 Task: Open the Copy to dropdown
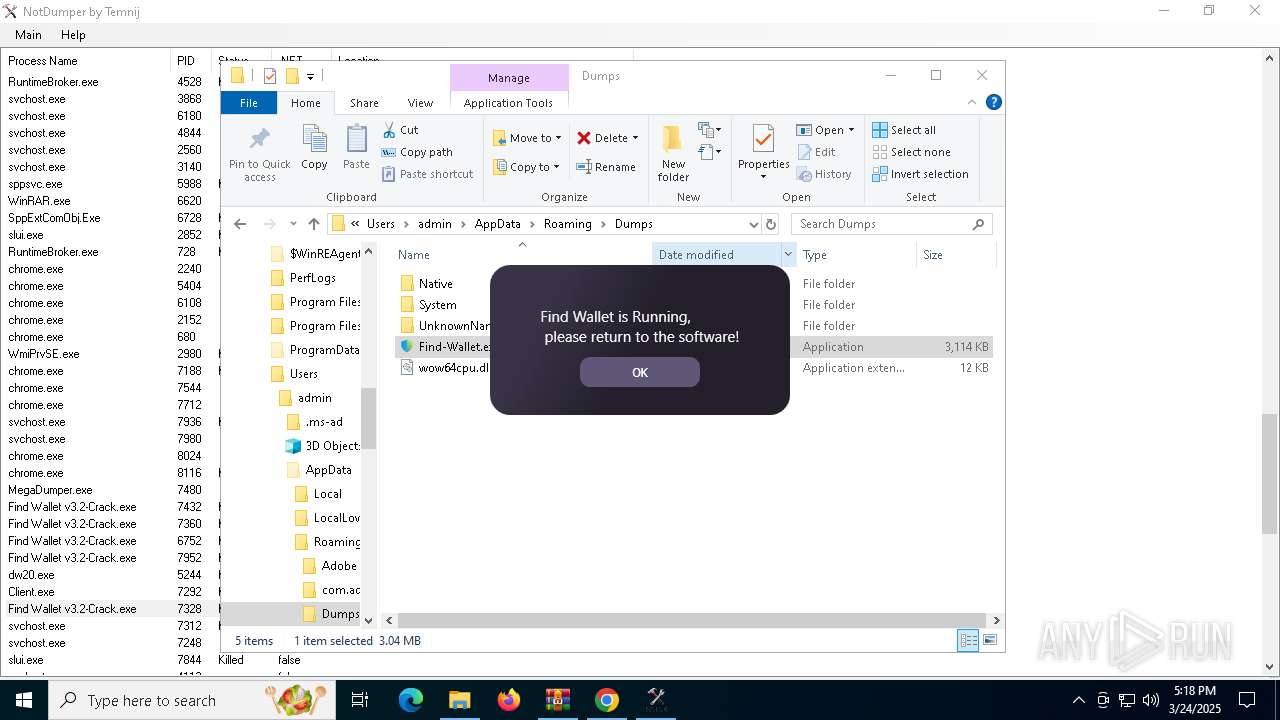tap(528, 167)
